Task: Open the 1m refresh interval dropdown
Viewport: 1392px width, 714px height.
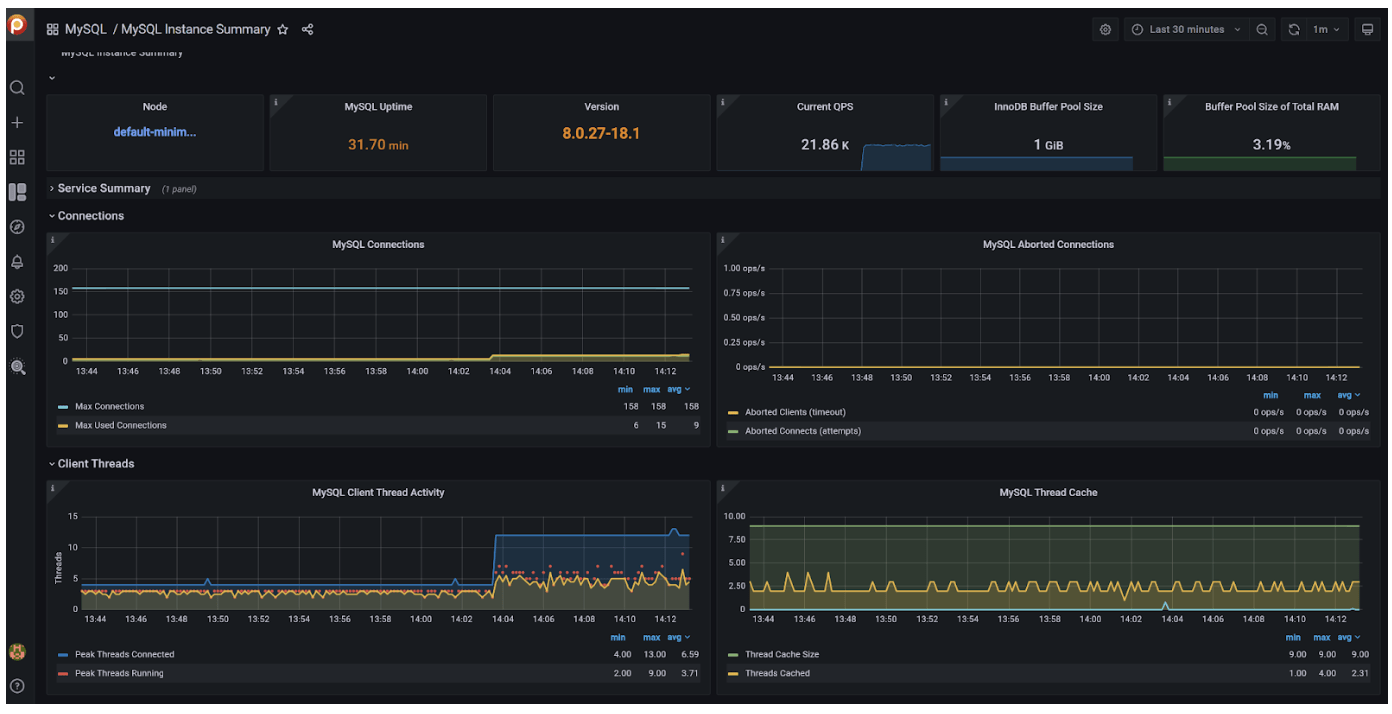Action: pyautogui.click(x=1326, y=30)
